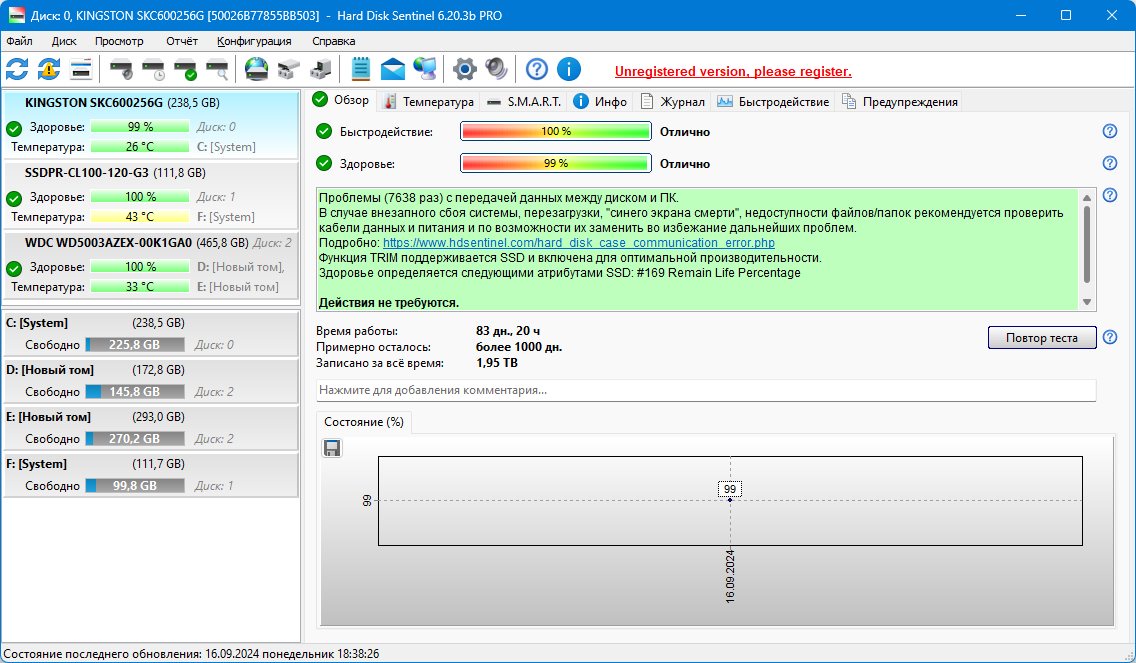Click the message box scrollbar up arrow
Screen dimensions: 1136x663
(x=1087, y=197)
